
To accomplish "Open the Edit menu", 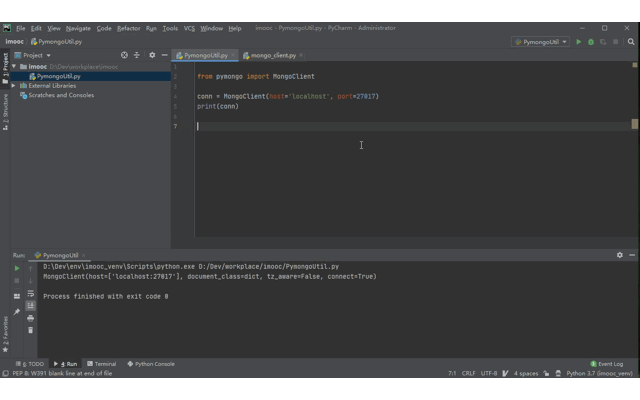I will (36, 28).
